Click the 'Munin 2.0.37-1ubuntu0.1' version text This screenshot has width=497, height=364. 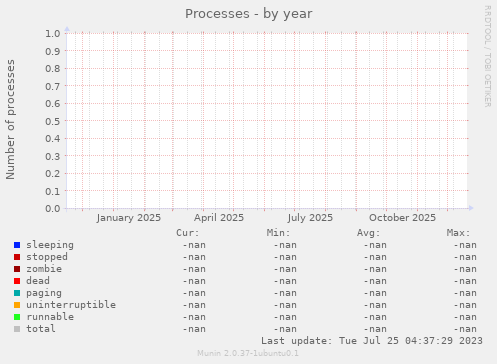248,353
